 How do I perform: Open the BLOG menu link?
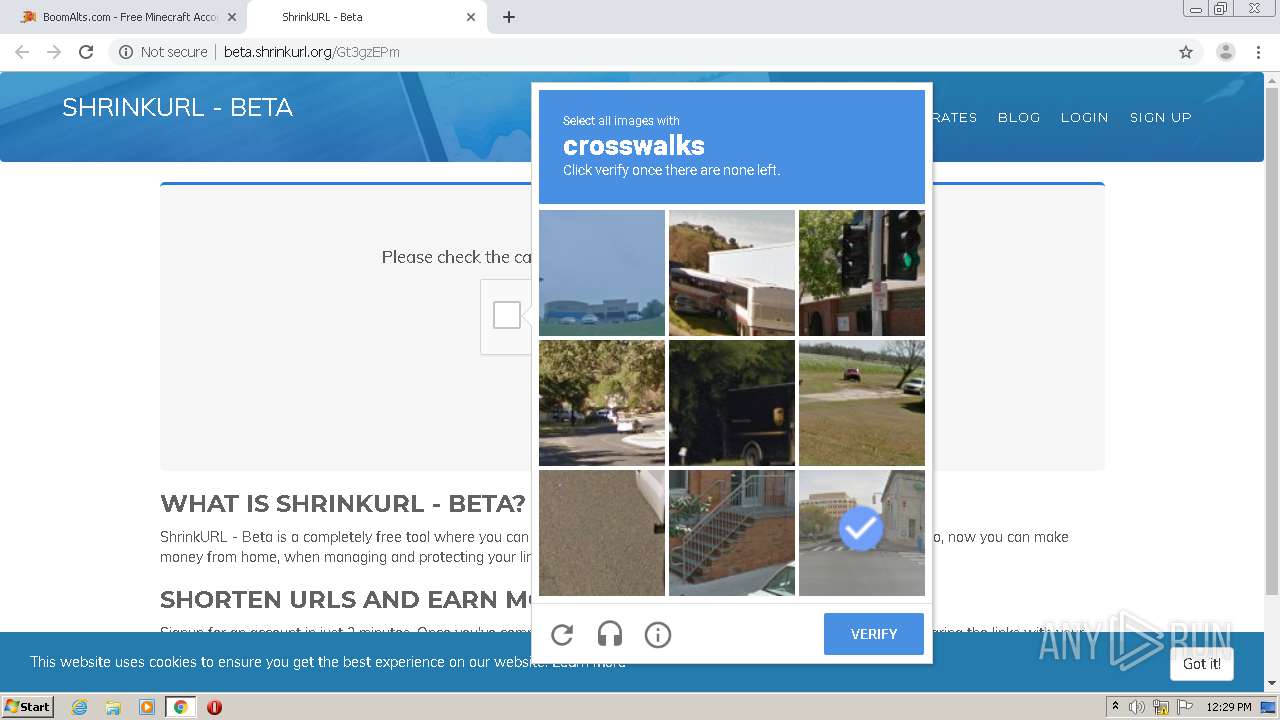tap(1019, 117)
